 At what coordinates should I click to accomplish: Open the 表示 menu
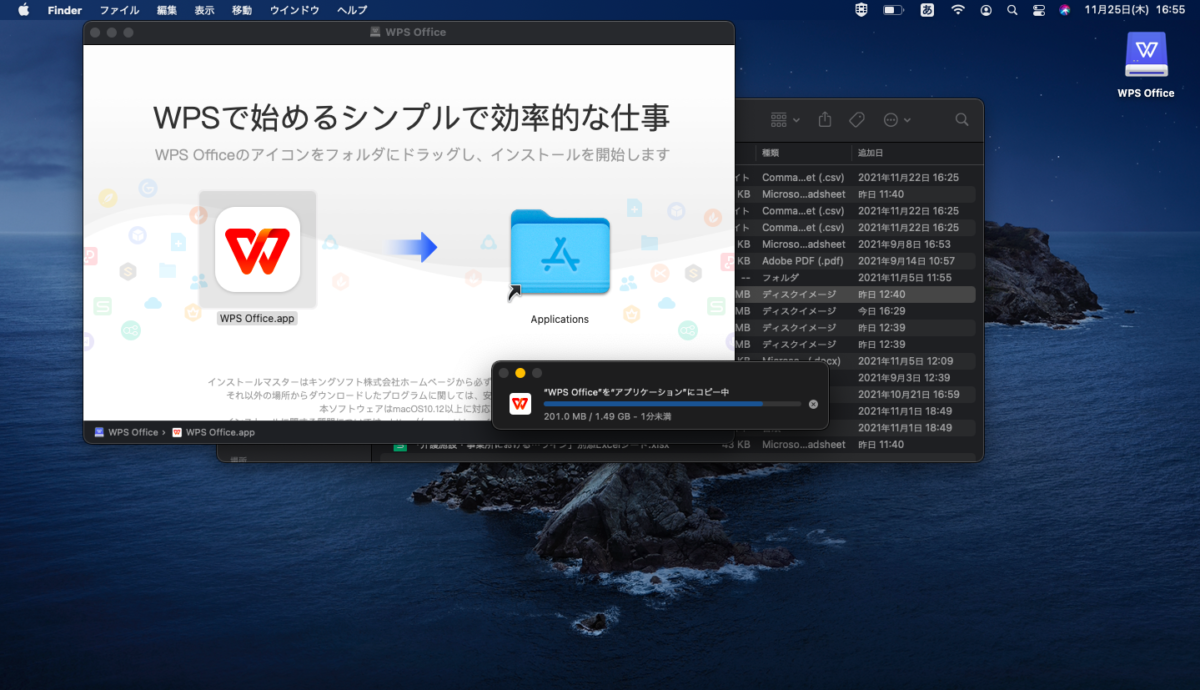point(205,10)
